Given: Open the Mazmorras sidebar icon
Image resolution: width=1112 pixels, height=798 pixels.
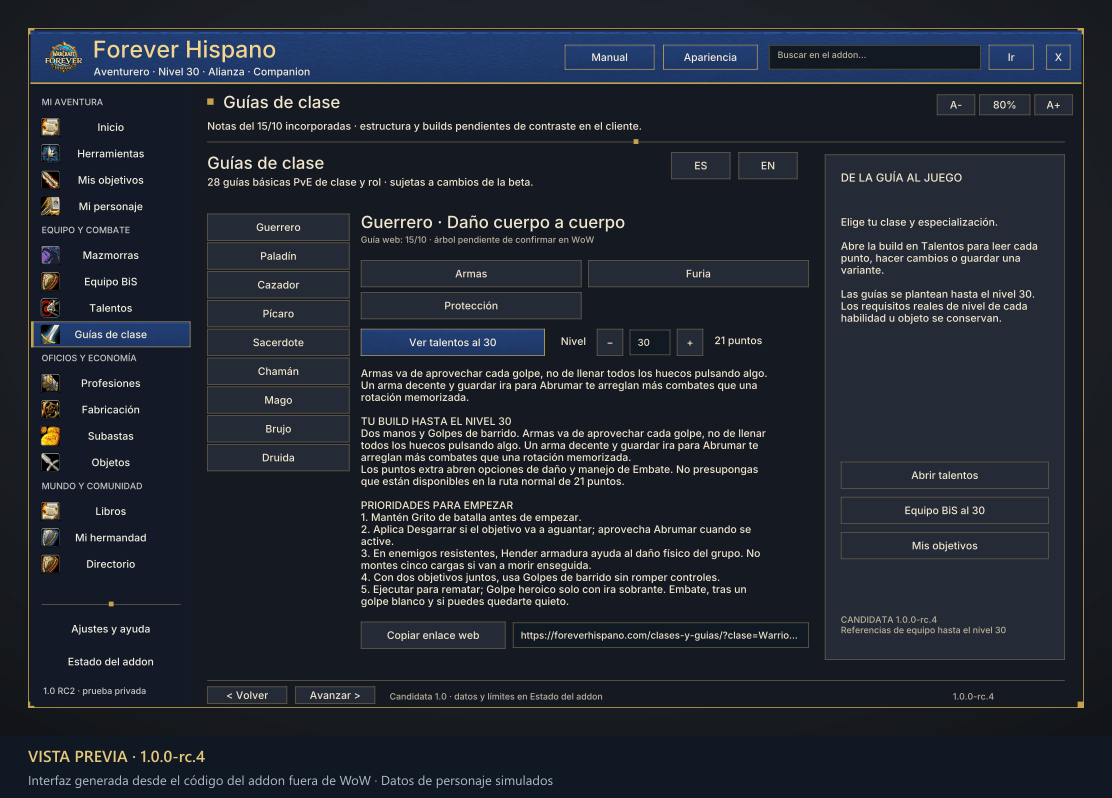Looking at the screenshot, I should tap(50, 255).
